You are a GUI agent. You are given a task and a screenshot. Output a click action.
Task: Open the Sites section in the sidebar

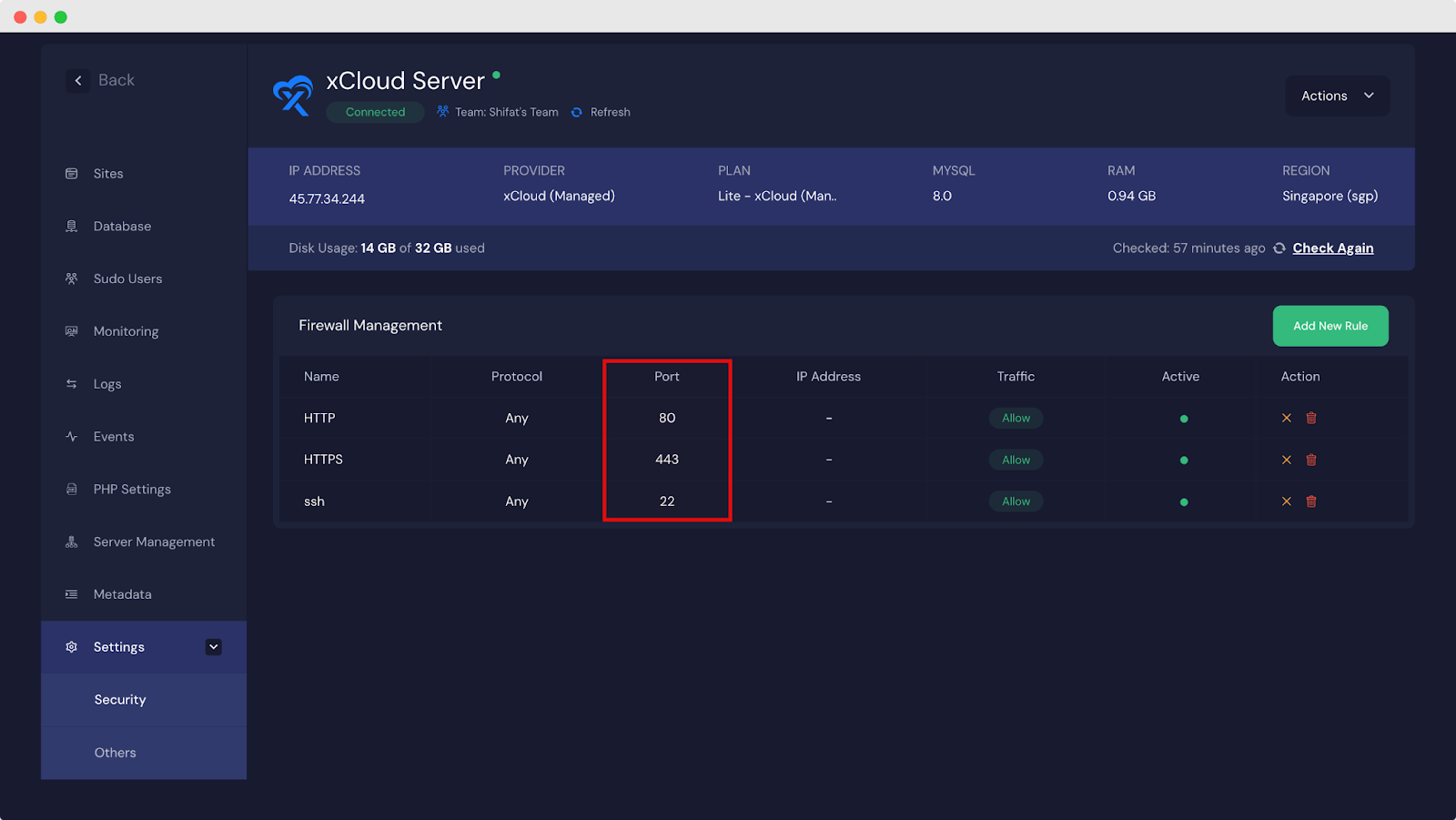pos(107,173)
